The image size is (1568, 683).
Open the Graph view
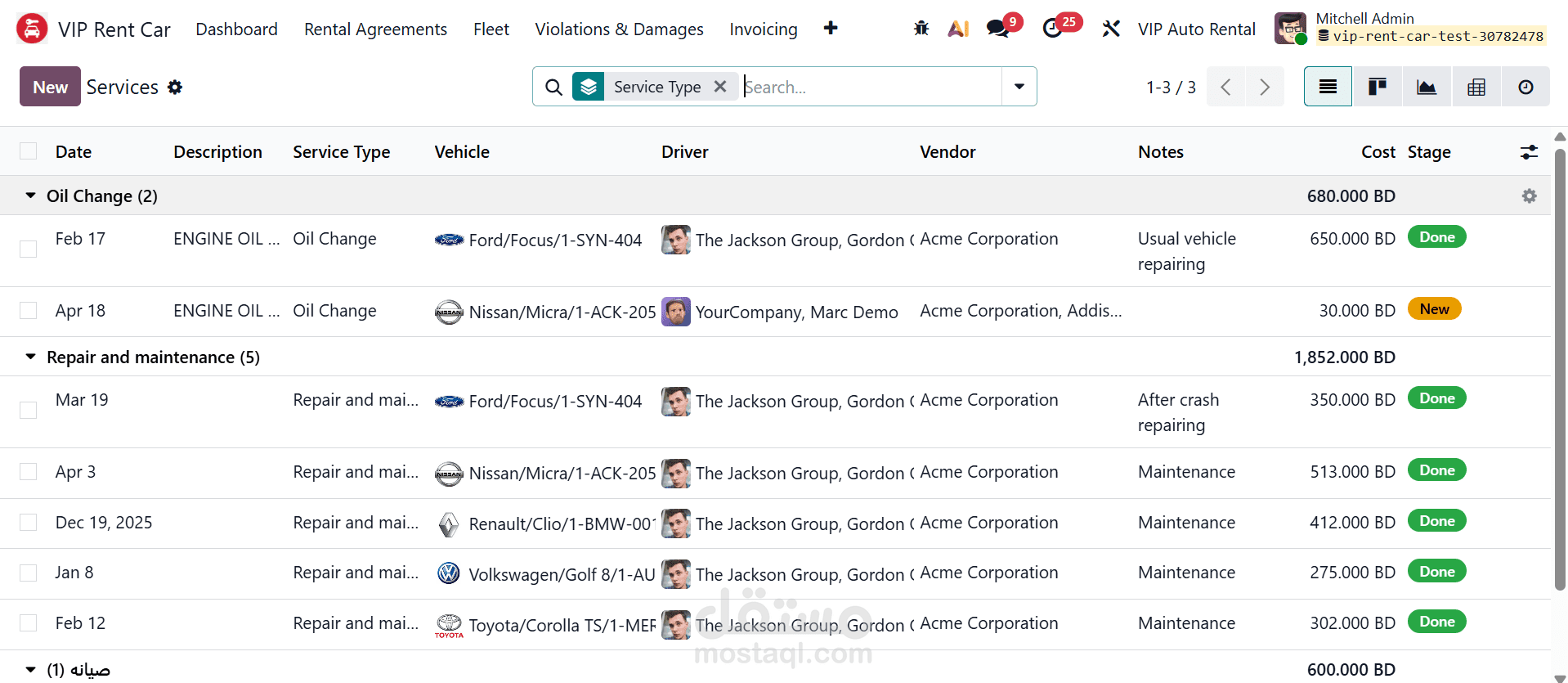pos(1427,87)
